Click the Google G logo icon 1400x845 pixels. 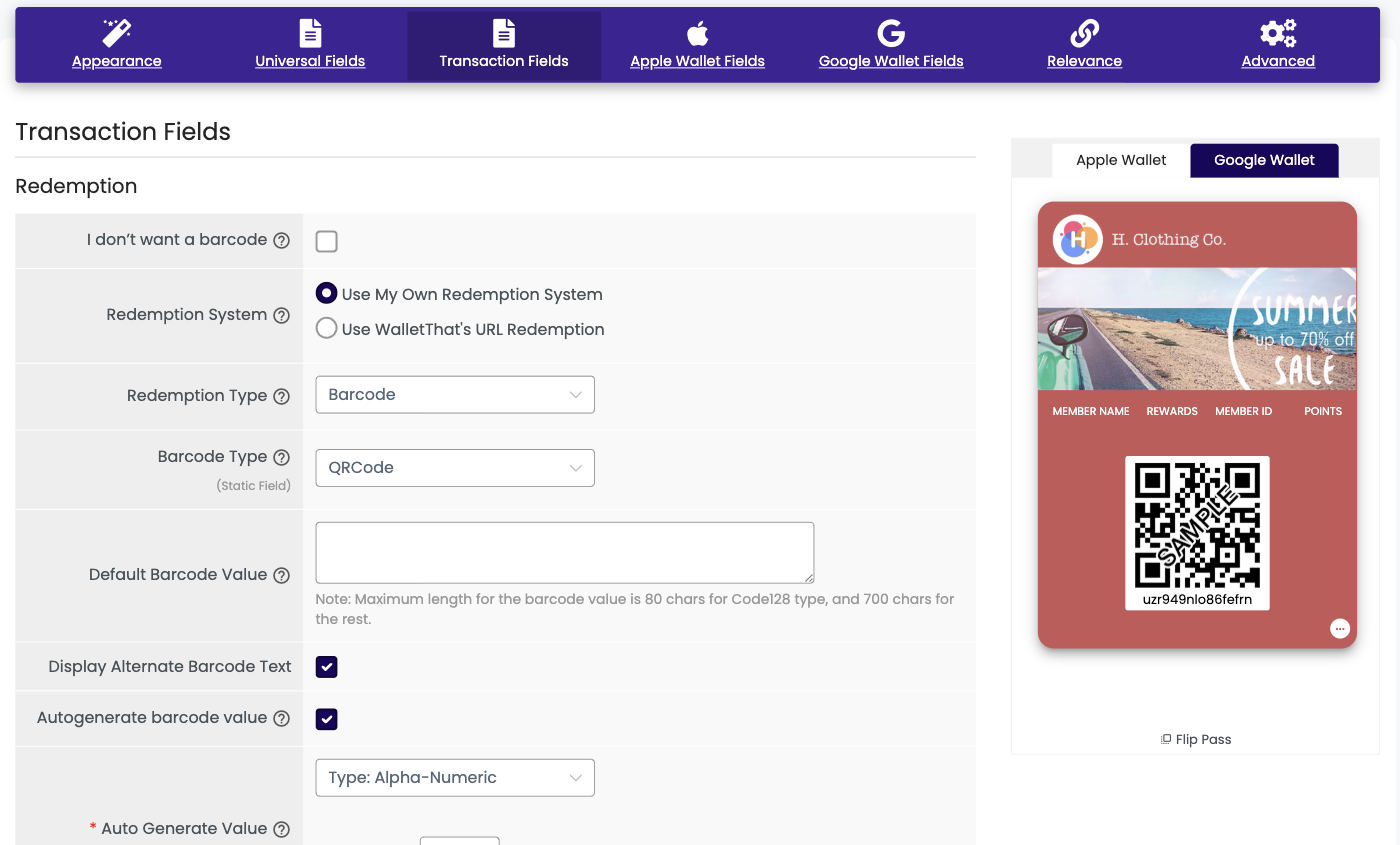click(891, 33)
